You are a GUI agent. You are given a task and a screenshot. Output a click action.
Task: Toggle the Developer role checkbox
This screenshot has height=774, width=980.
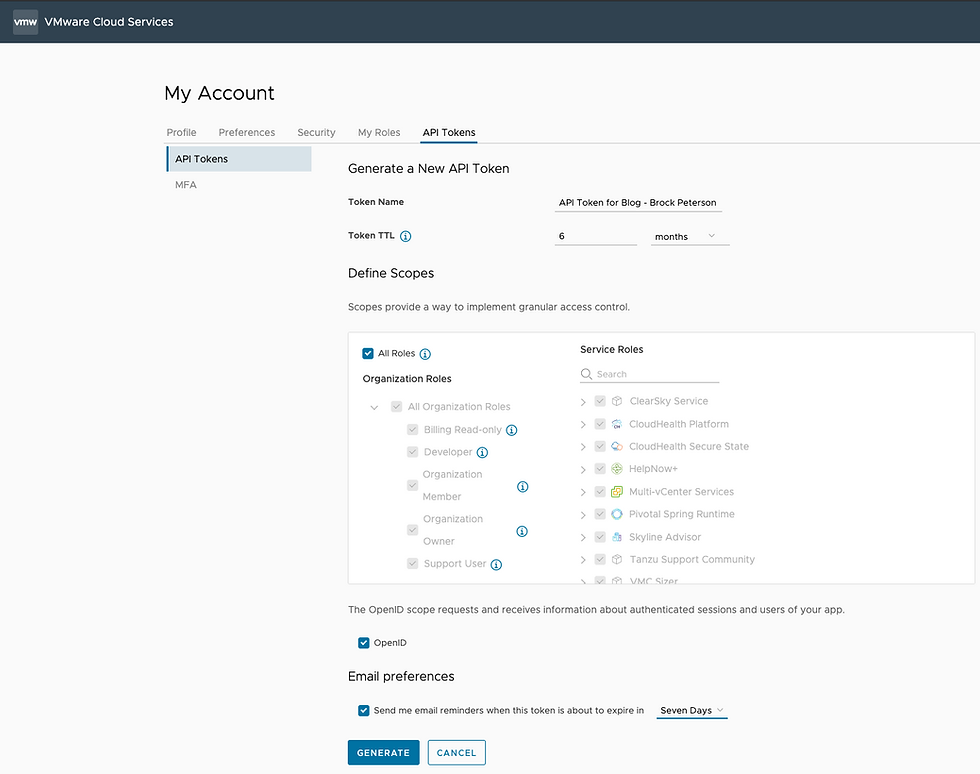[412, 452]
